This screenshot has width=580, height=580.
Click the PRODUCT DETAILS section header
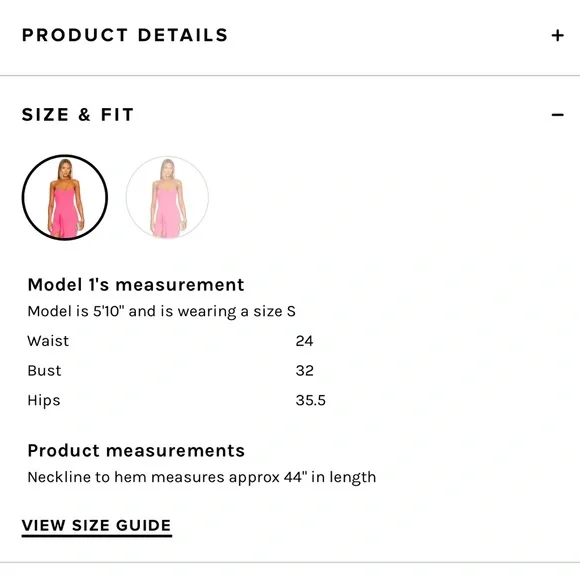click(125, 35)
